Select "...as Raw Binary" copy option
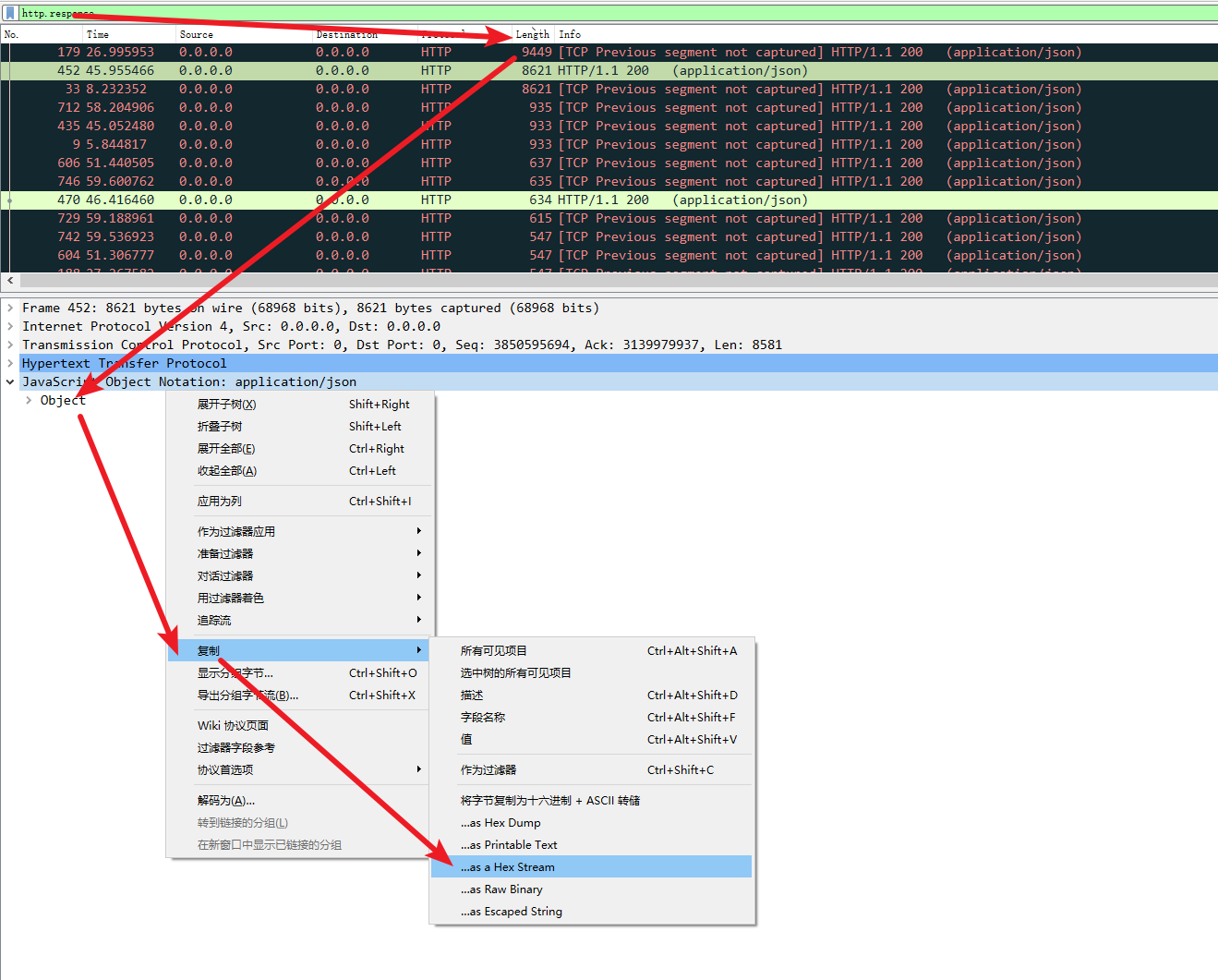Screen dimensions: 1218x980 [501, 889]
